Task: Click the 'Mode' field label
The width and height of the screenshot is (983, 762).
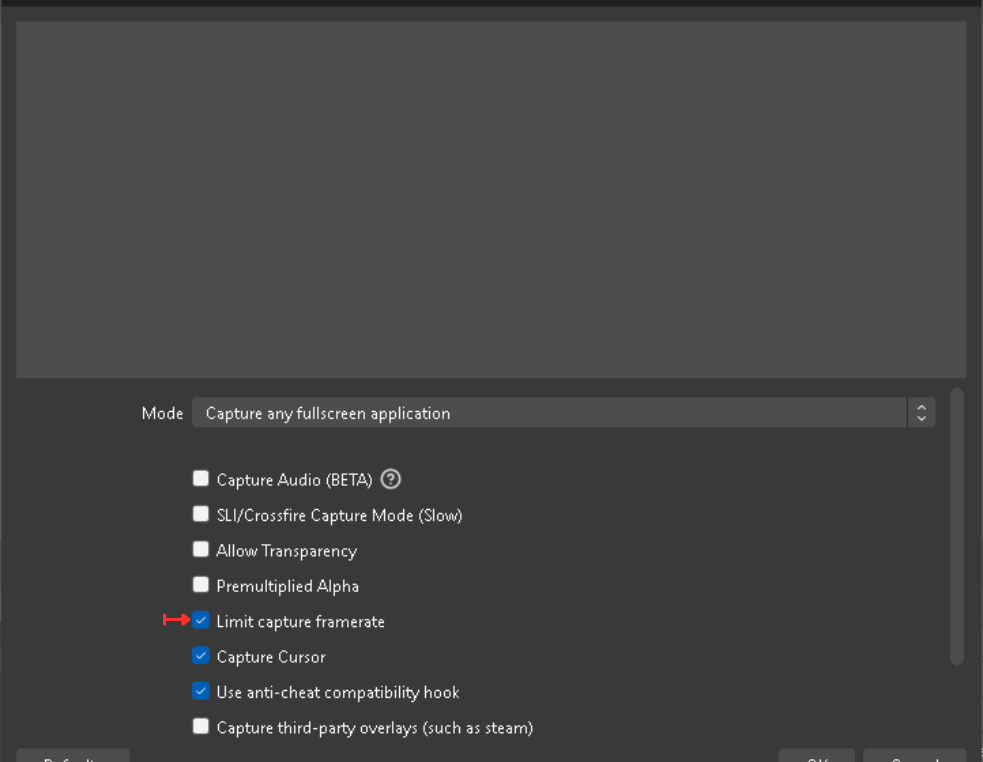Action: pyautogui.click(x=162, y=413)
